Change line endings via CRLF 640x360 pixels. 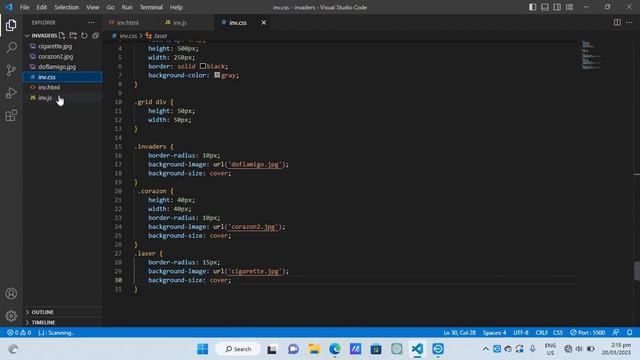pyautogui.click(x=542, y=333)
